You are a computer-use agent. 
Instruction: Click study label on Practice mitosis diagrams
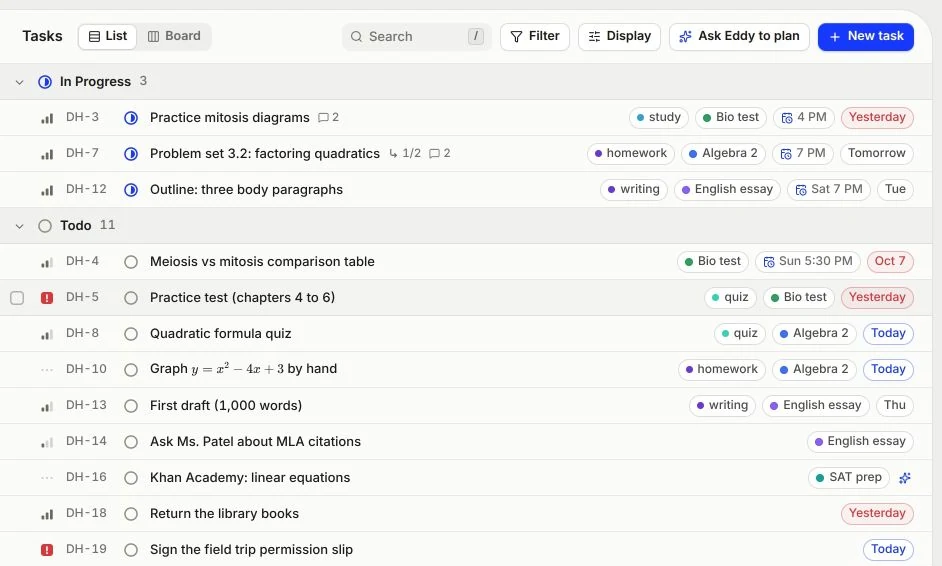point(658,117)
